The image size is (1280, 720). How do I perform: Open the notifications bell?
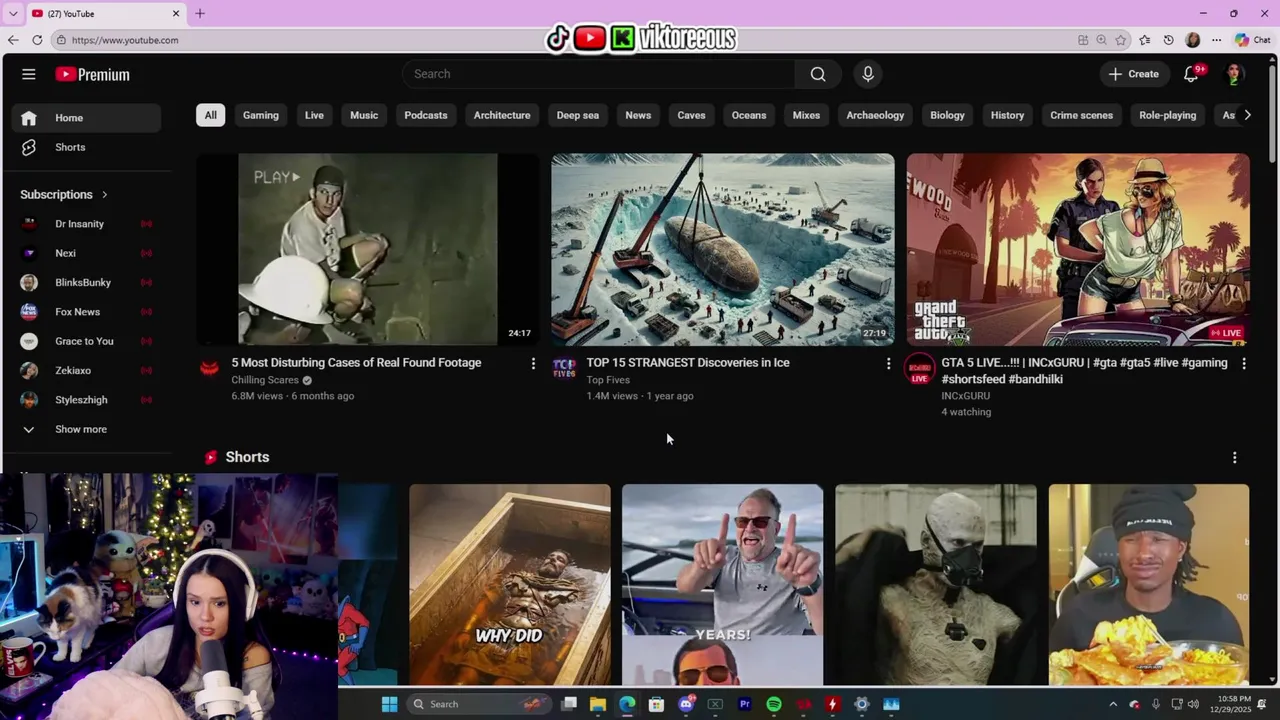tap(1191, 74)
